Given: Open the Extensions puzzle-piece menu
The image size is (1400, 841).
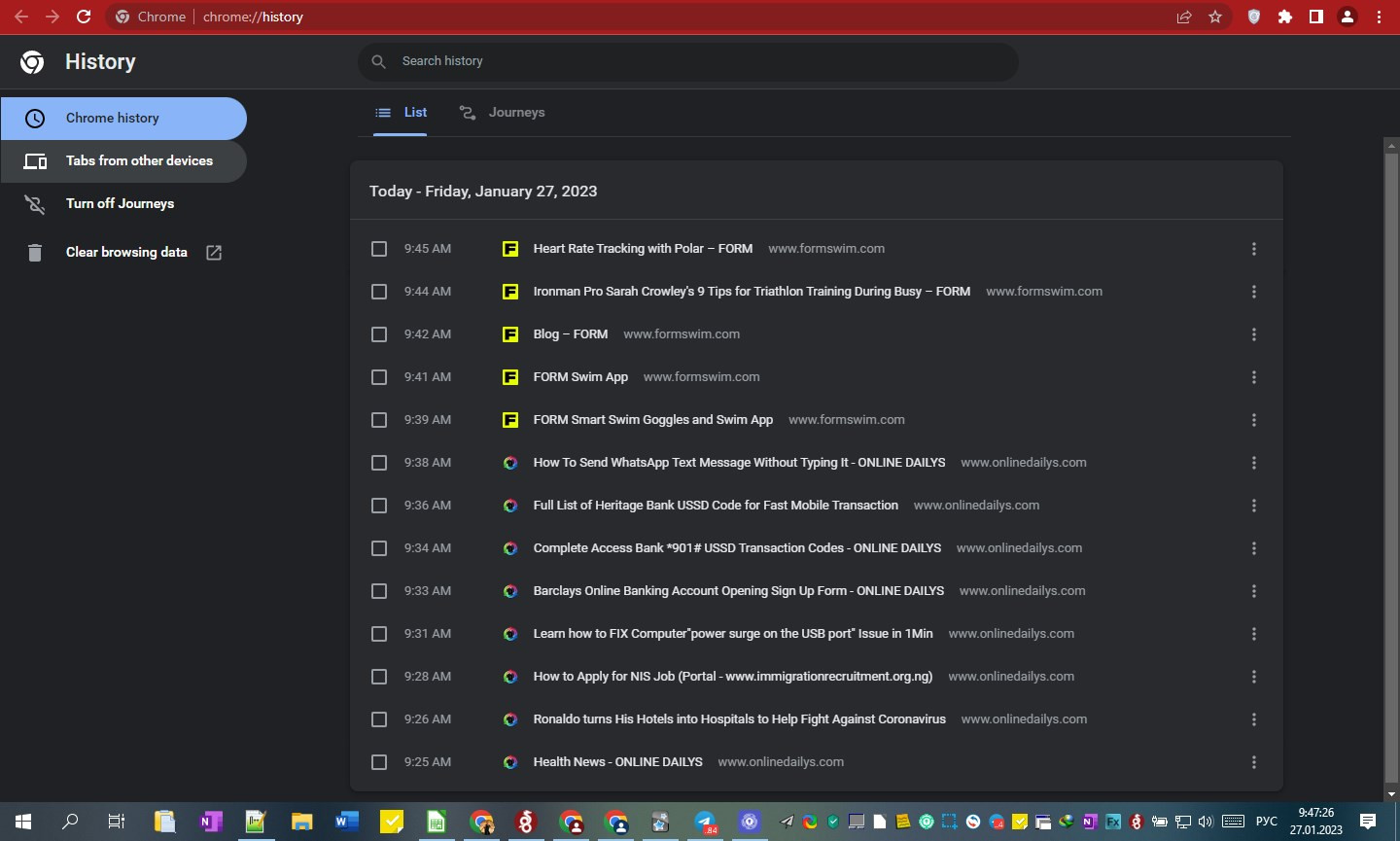Looking at the screenshot, I should 1285,17.
